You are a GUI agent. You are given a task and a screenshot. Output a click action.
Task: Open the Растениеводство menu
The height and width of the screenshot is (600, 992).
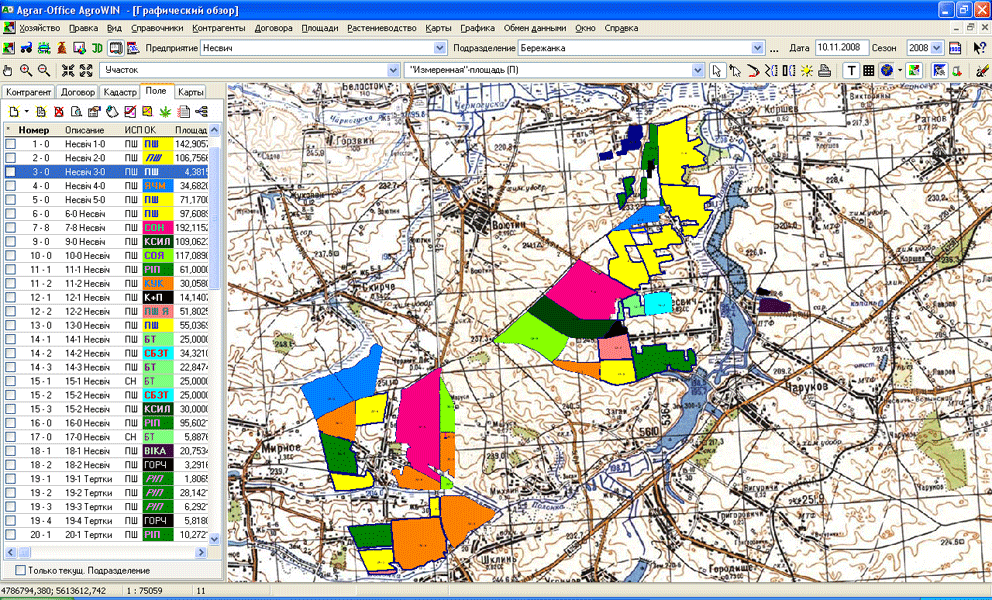382,28
